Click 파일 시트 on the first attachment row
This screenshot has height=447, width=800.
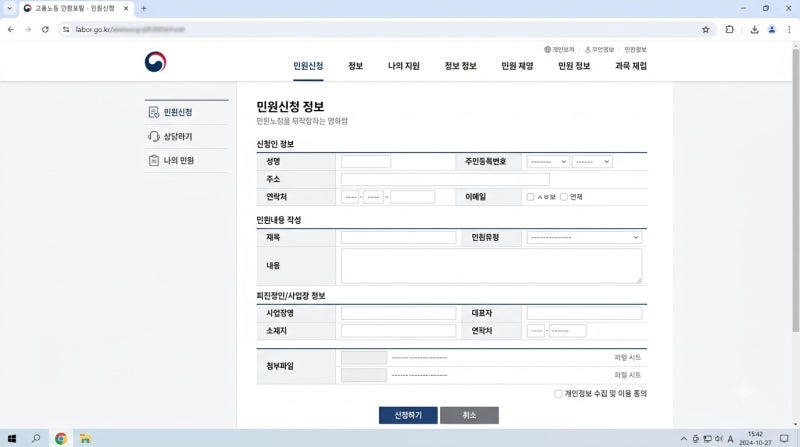[628, 358]
